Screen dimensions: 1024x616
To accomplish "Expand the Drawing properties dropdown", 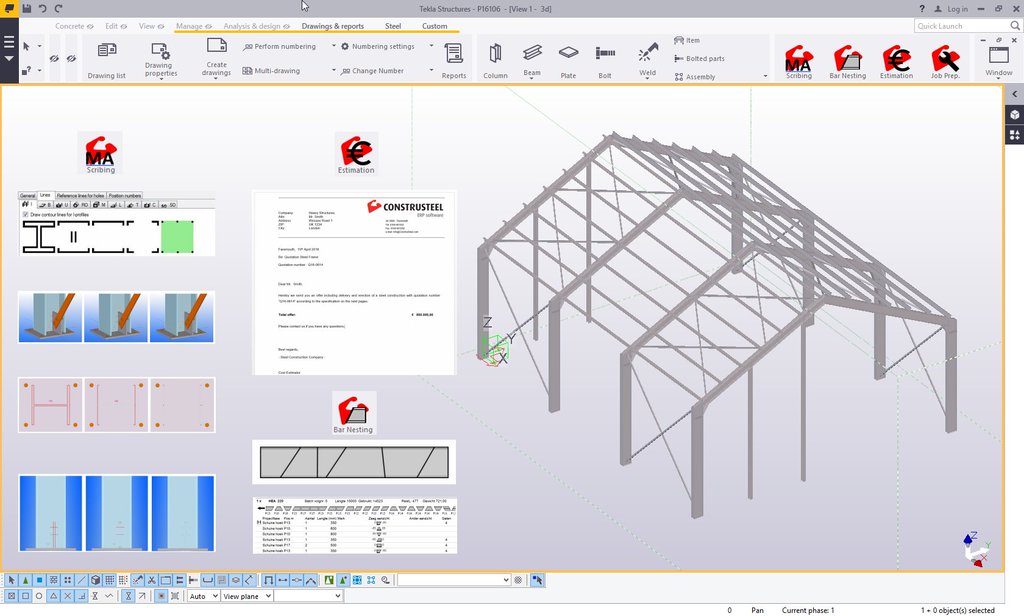I will (161, 78).
